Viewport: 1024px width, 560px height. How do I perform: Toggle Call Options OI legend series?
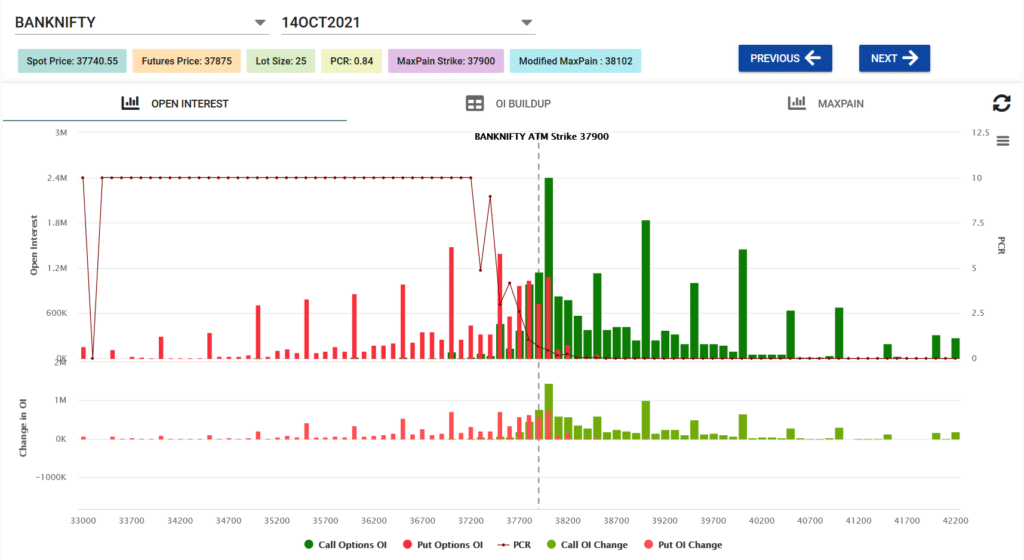[x=345, y=544]
